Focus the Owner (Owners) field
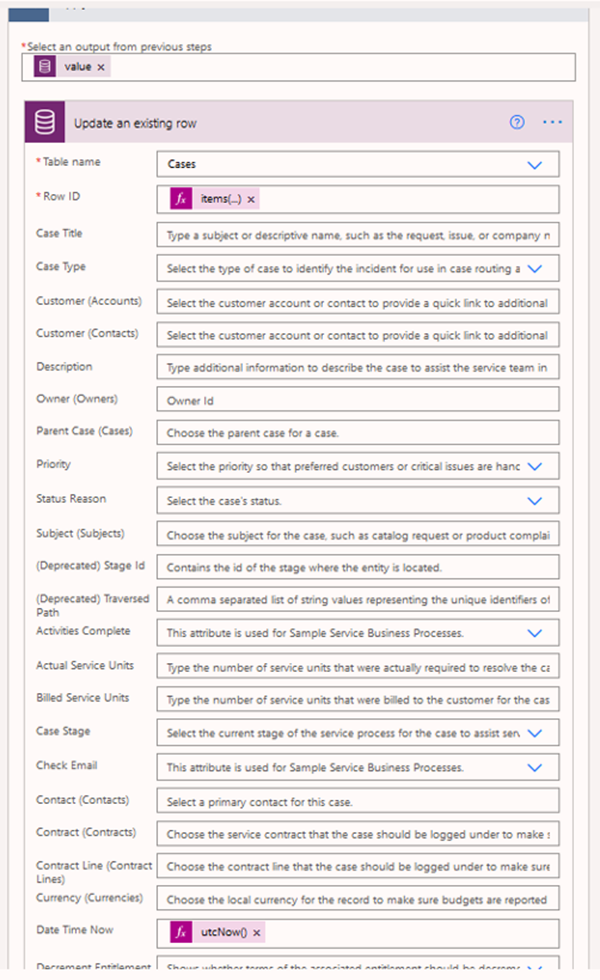This screenshot has height=980, width=600. [357, 400]
